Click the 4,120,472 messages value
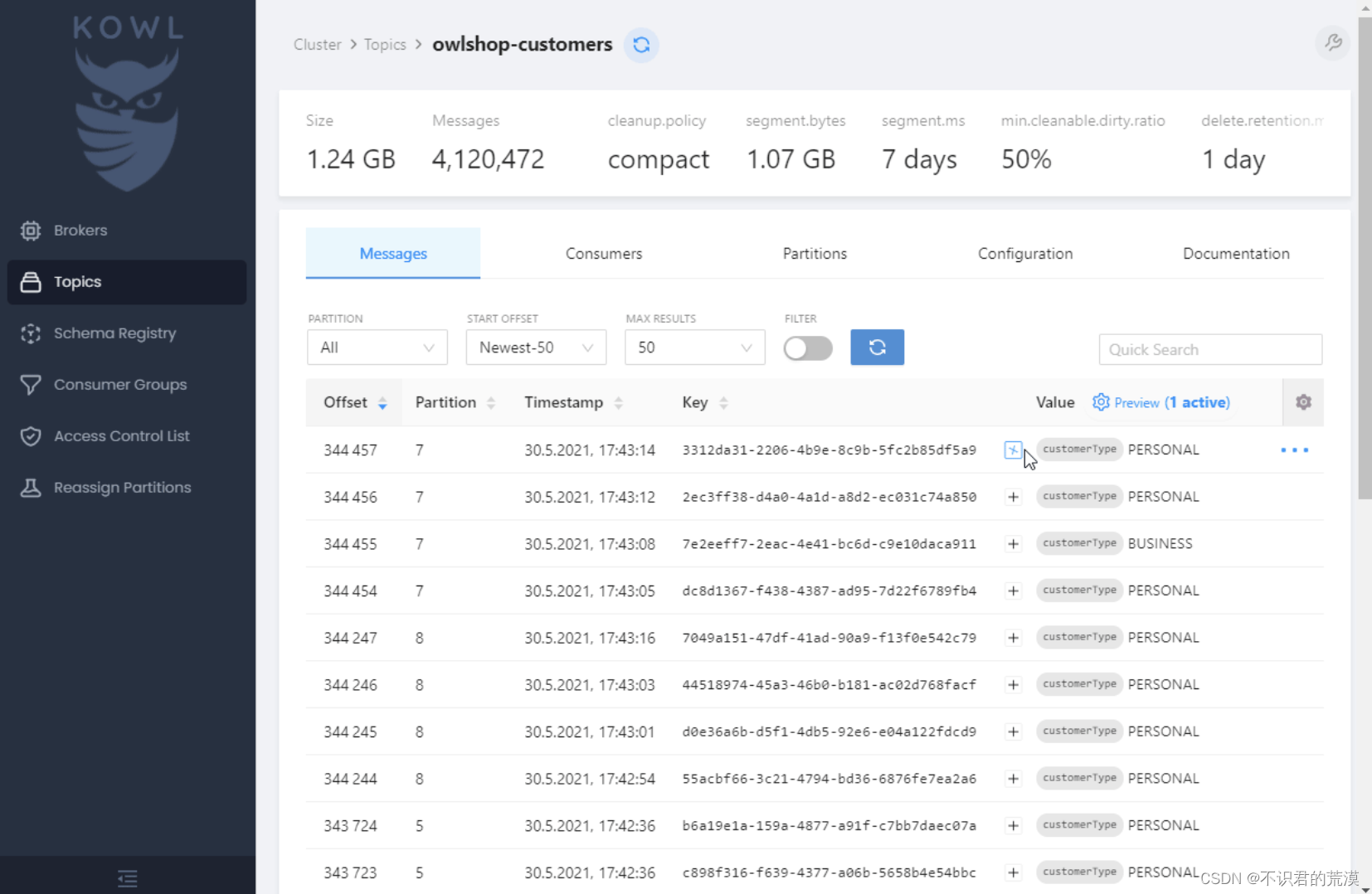Viewport: 1372px width, 894px height. [488, 159]
